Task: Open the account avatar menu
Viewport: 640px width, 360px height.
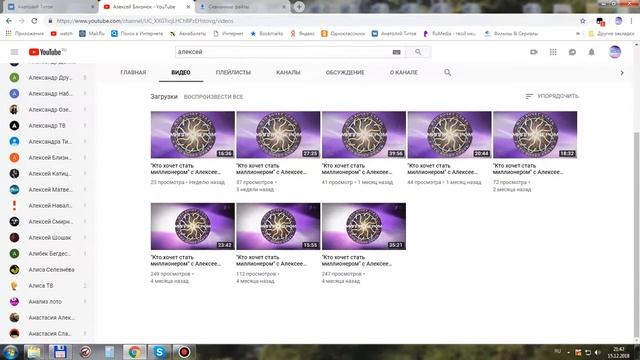Action: click(615, 52)
